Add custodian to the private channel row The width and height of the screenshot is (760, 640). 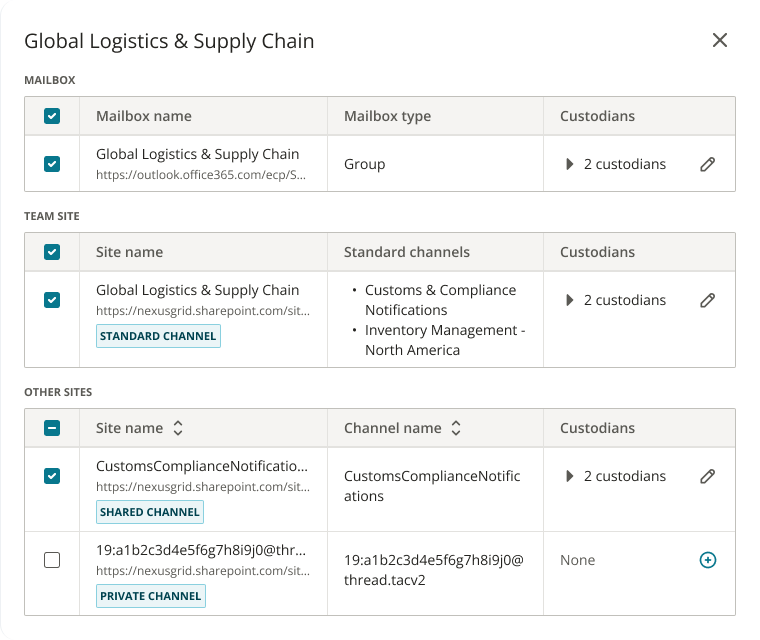coord(707,560)
